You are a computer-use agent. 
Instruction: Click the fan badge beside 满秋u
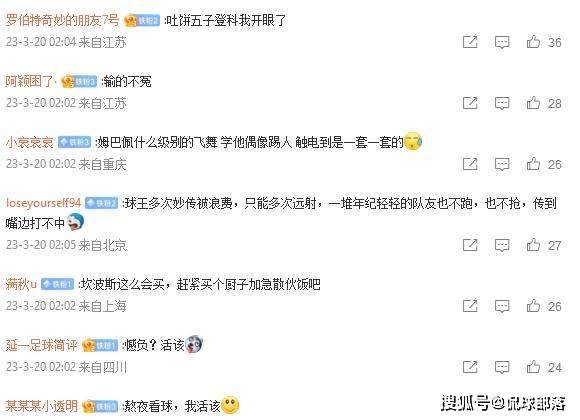point(58,284)
